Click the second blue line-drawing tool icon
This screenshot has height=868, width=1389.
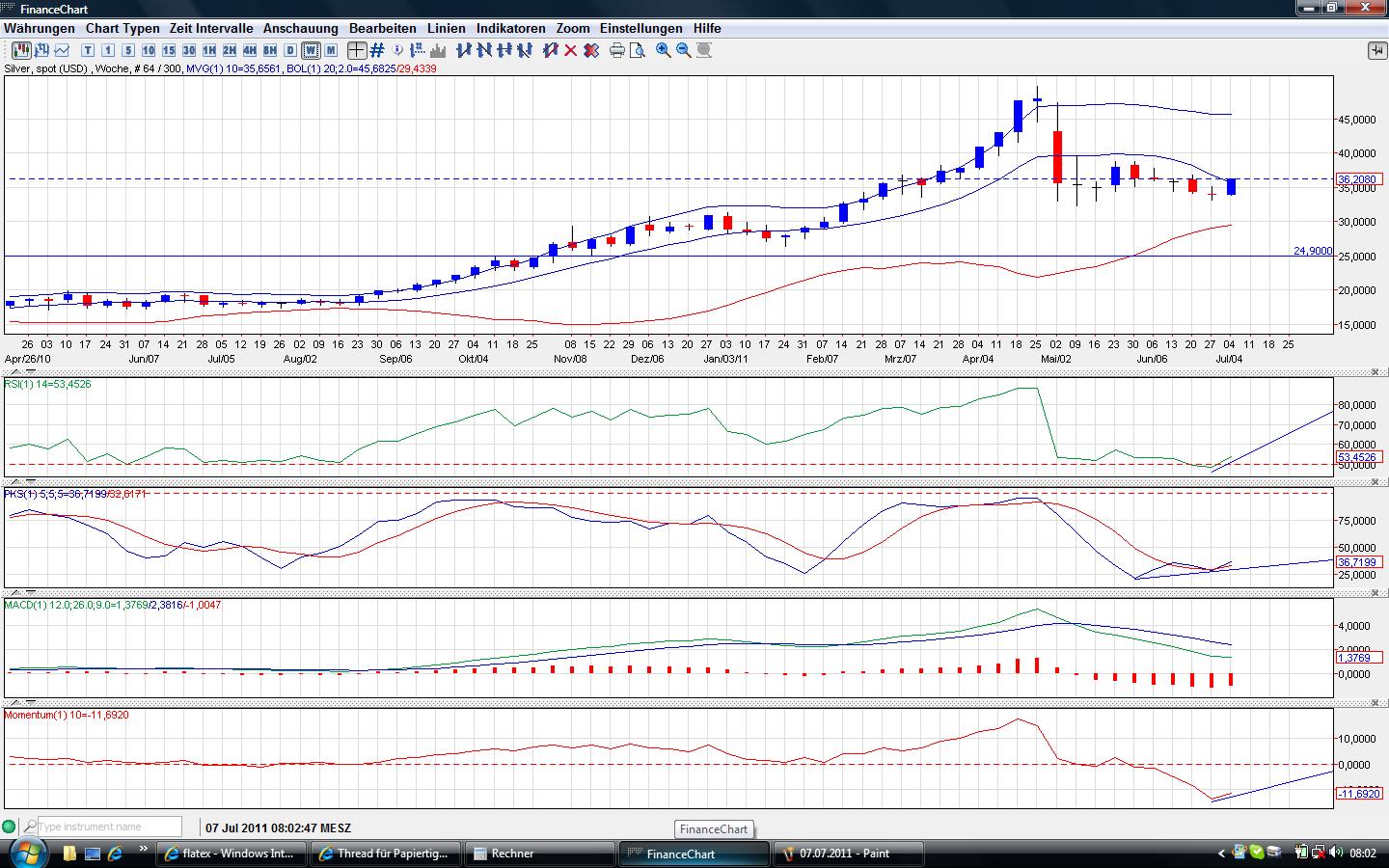484,50
